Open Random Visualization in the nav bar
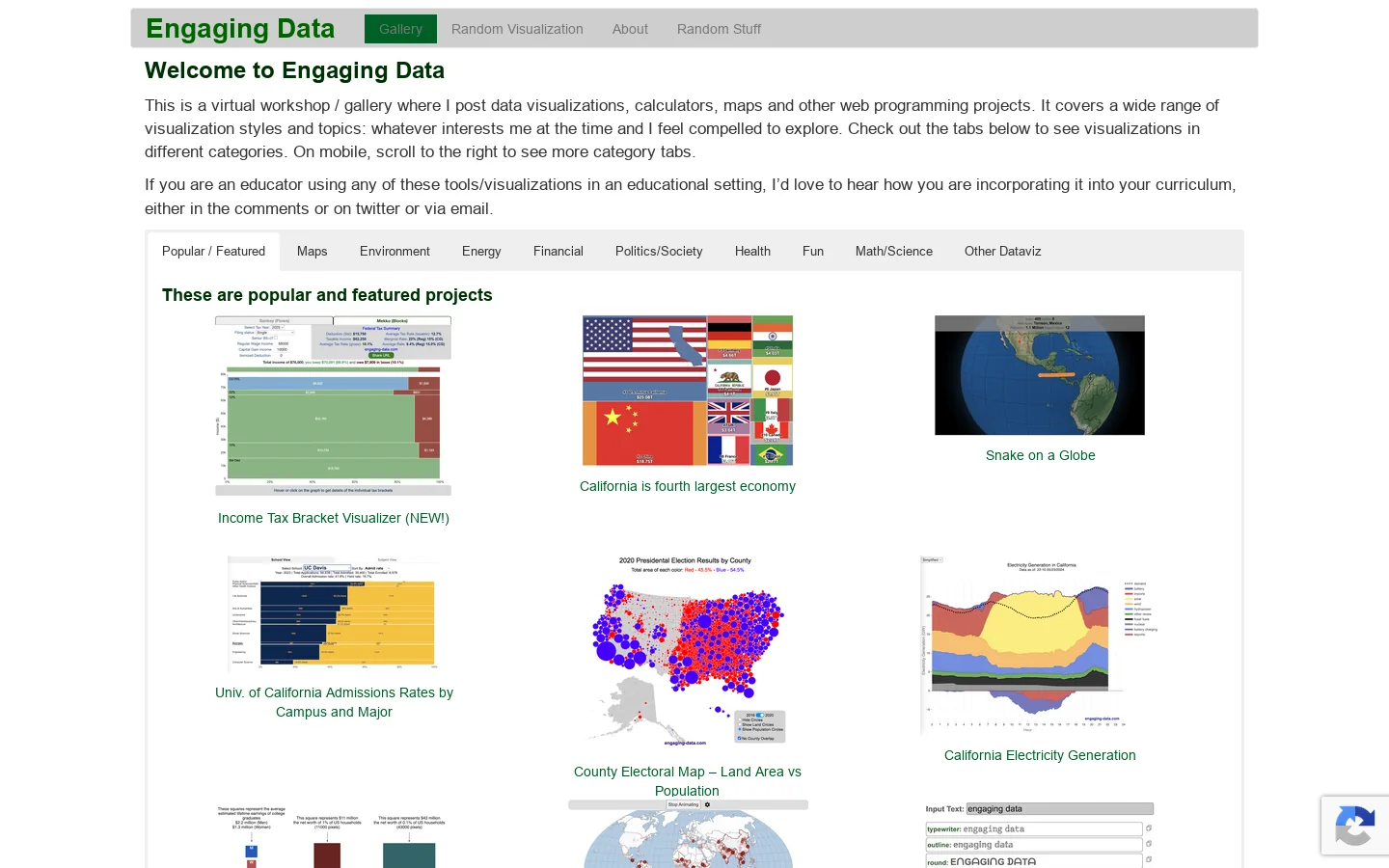The image size is (1389, 868). 517,29
